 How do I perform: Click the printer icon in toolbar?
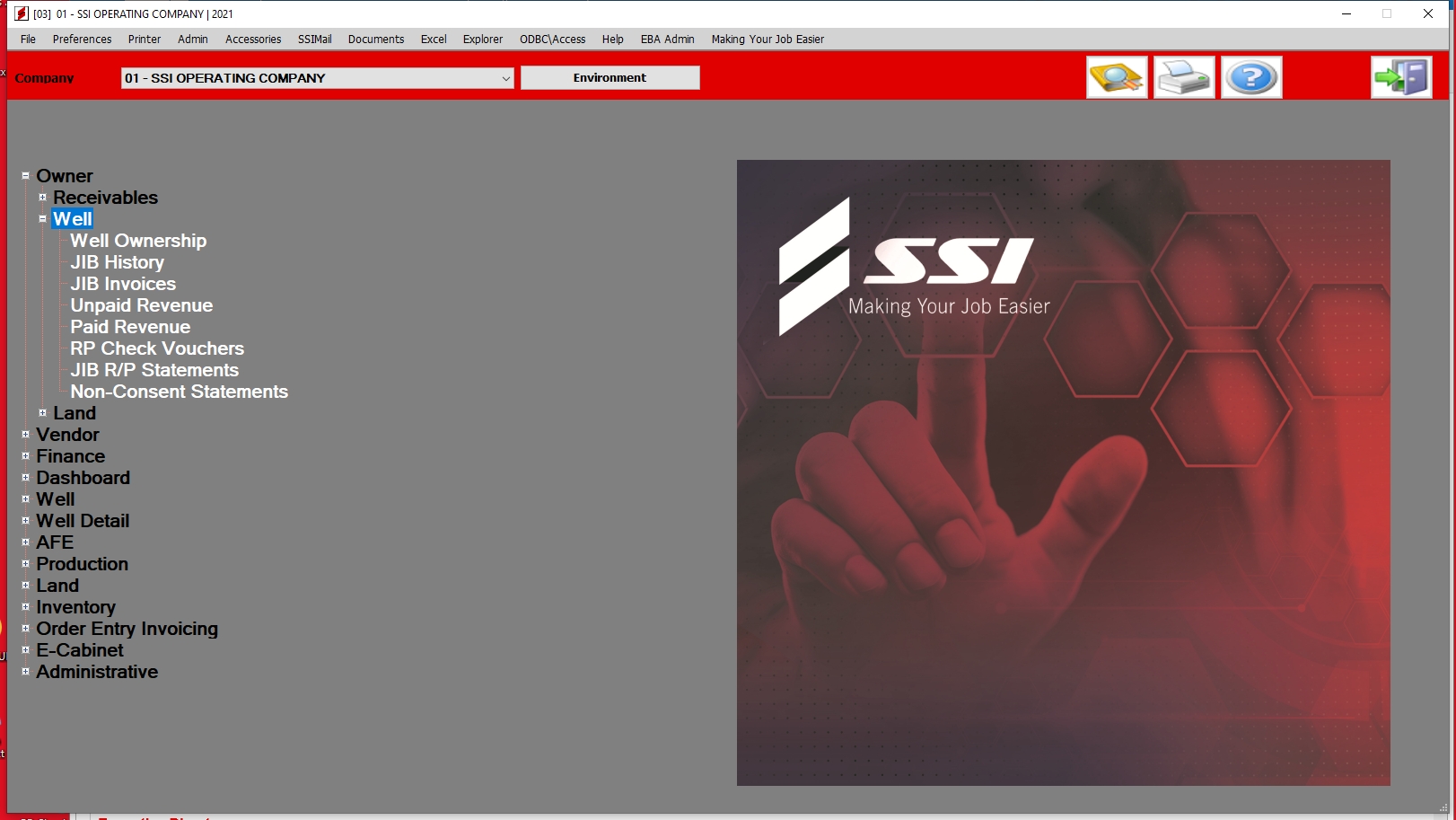pyautogui.click(x=1184, y=77)
